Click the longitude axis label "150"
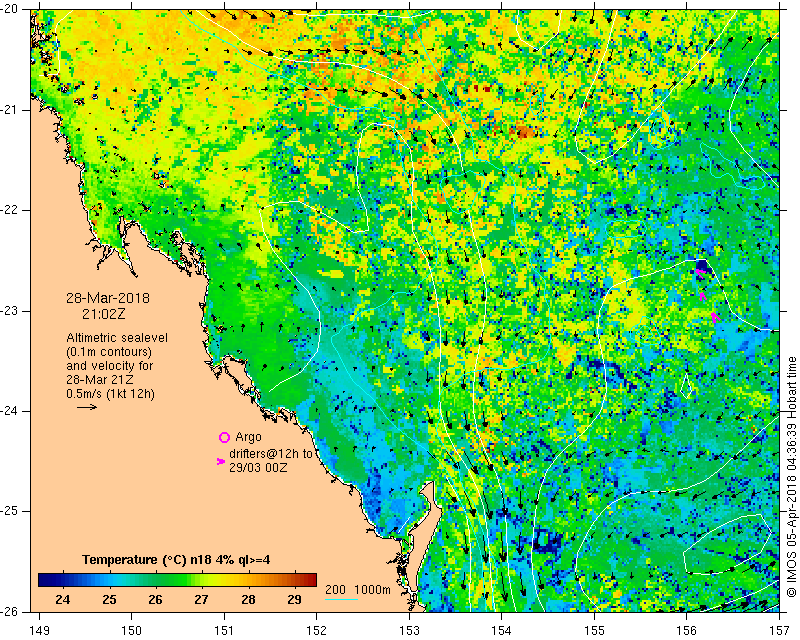This screenshot has width=800, height=640. pos(132,631)
